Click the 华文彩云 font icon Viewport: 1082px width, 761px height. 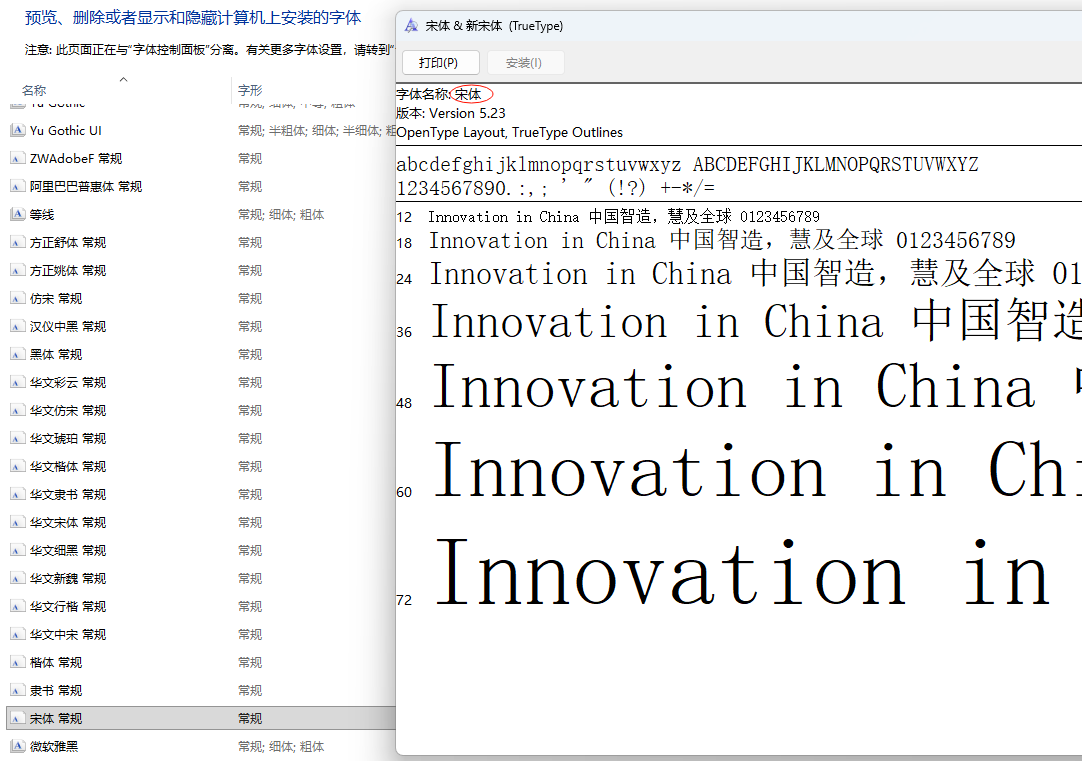(x=17, y=382)
